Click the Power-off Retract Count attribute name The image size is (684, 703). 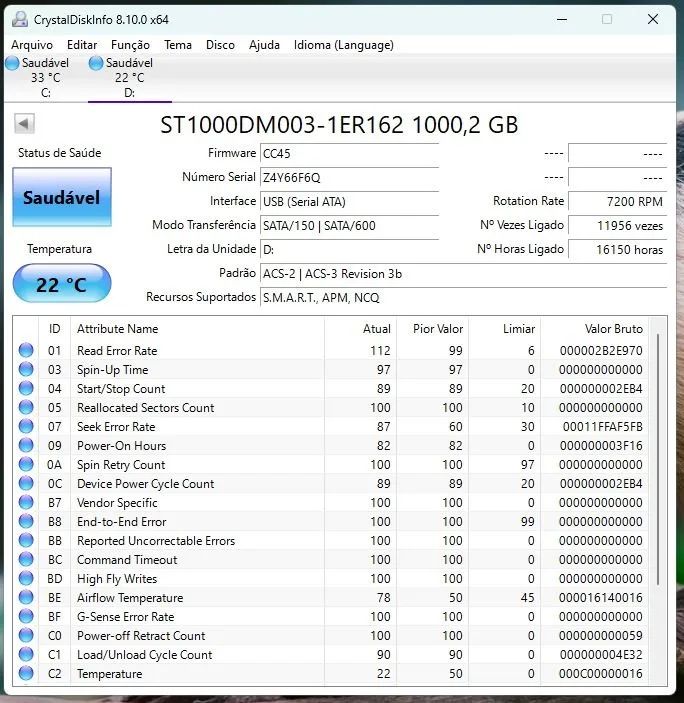[141, 636]
